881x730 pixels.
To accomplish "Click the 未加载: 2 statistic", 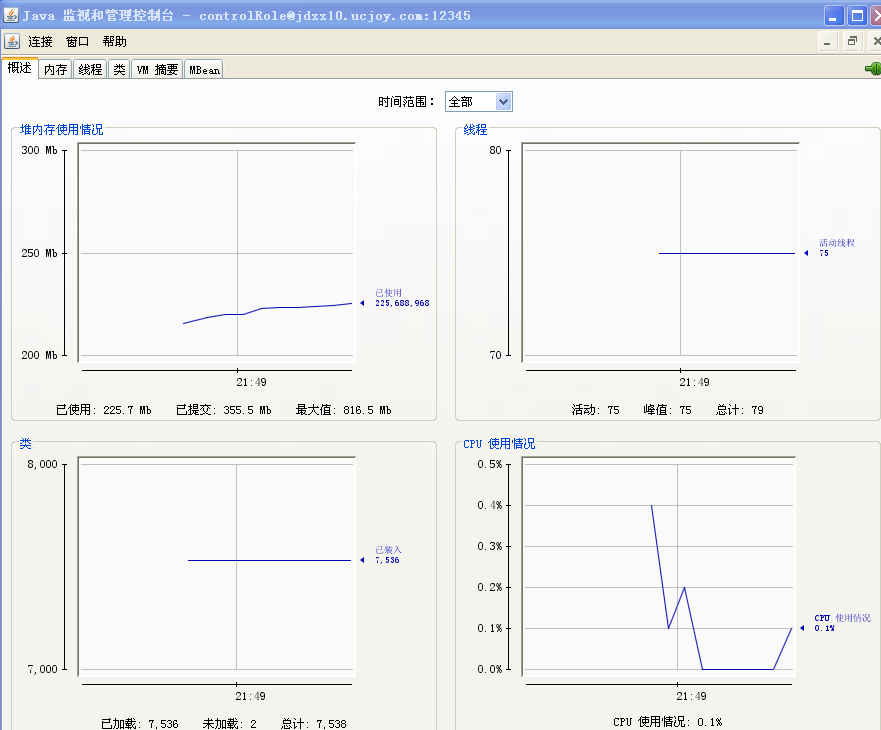I will (x=229, y=723).
